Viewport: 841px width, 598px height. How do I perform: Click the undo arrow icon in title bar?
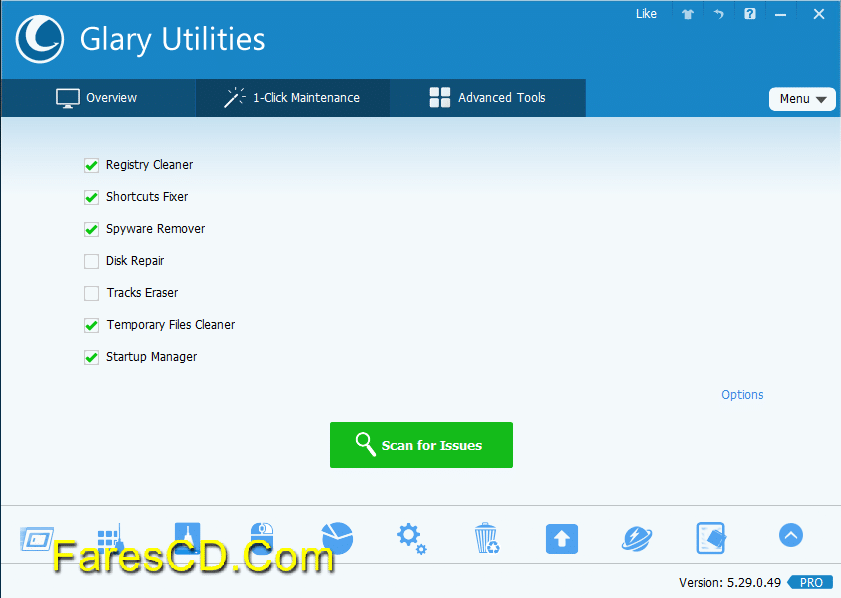[719, 14]
